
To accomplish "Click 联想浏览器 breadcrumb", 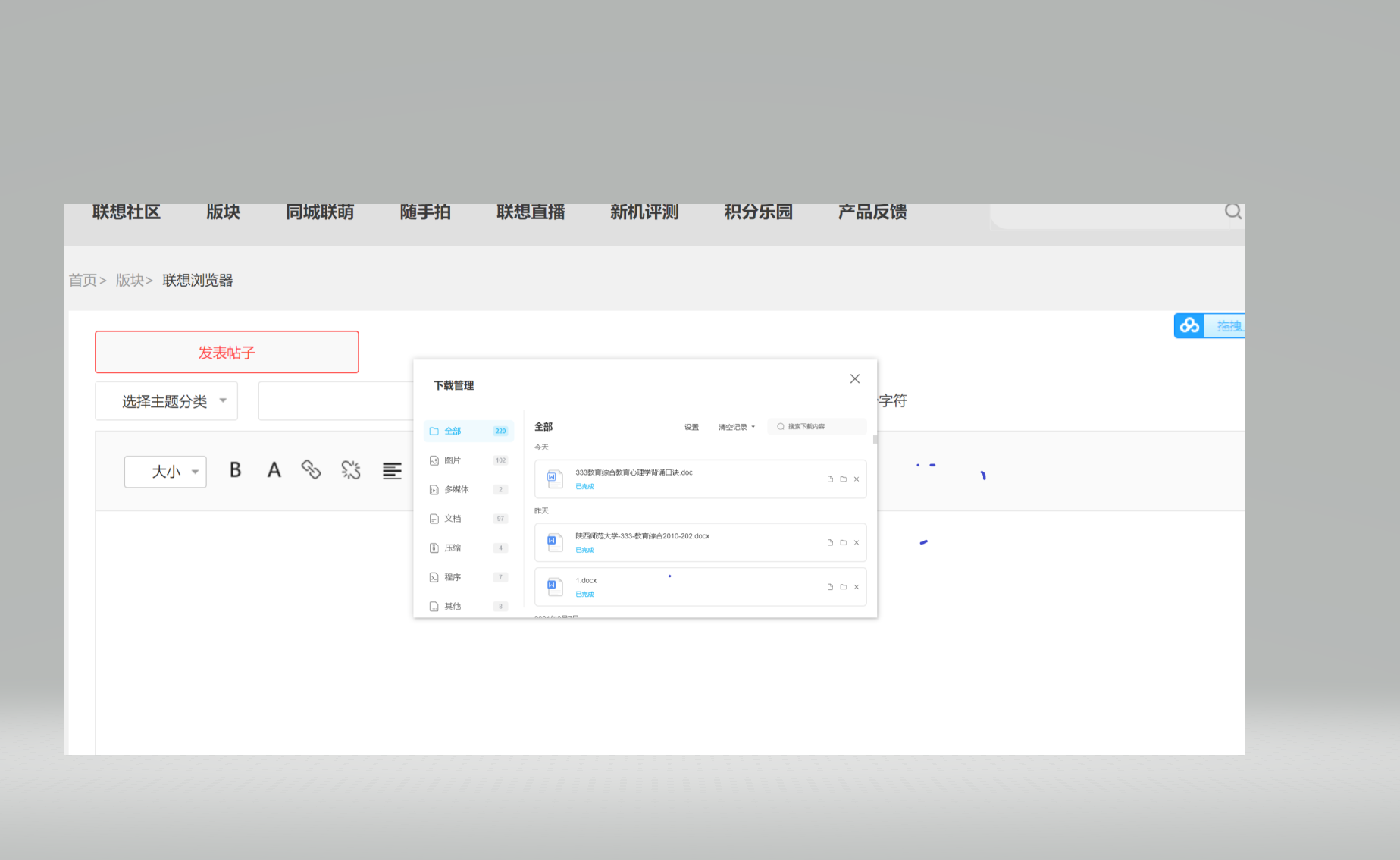I will point(197,281).
